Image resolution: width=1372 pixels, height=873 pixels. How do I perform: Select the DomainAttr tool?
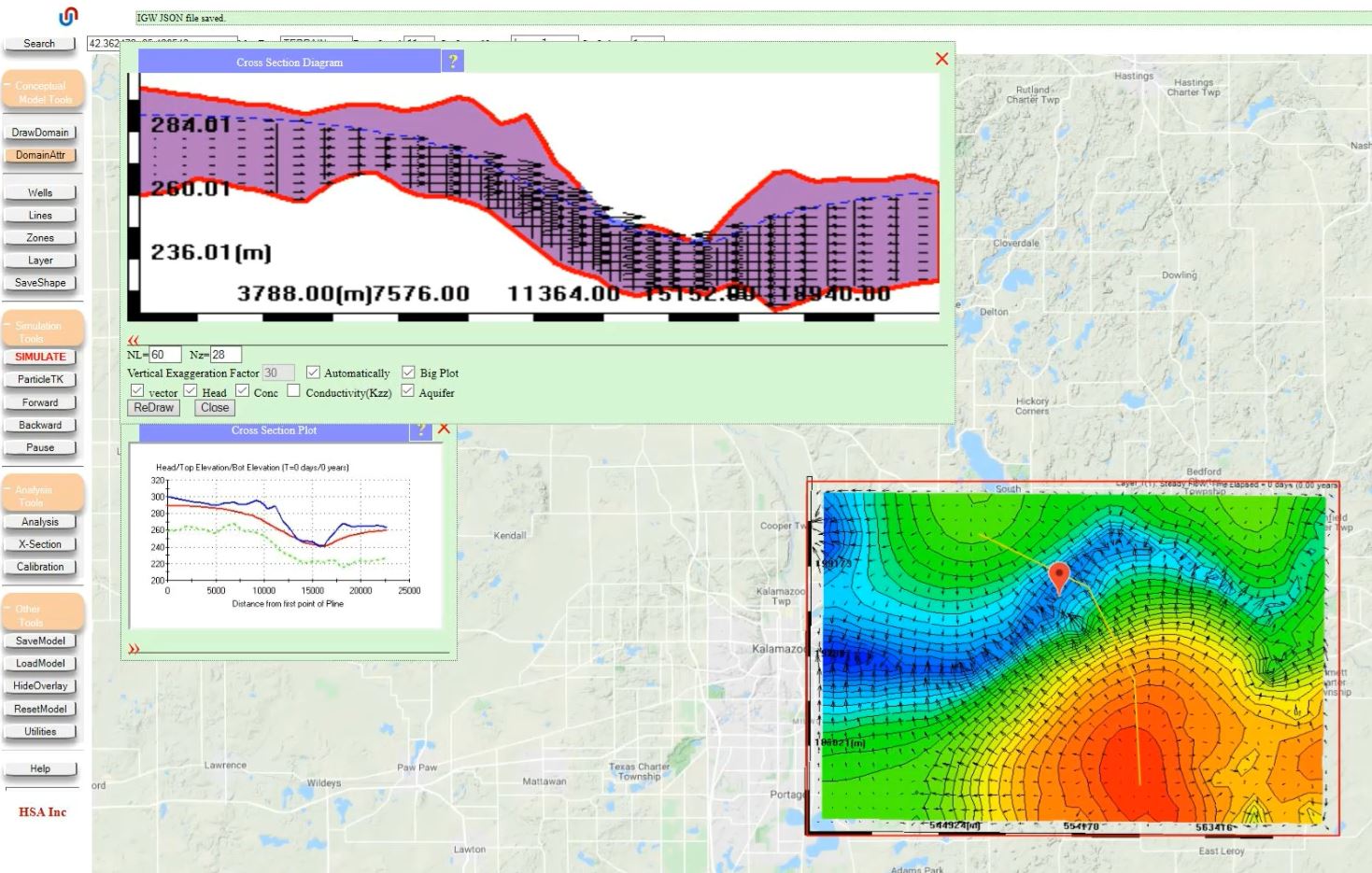[40, 155]
